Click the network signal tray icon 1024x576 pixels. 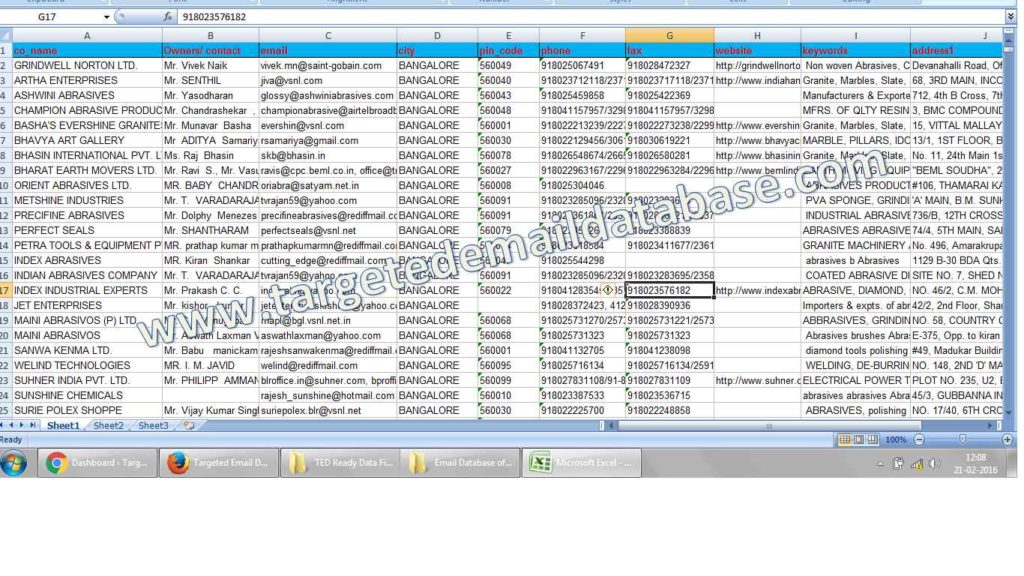[x=917, y=464]
